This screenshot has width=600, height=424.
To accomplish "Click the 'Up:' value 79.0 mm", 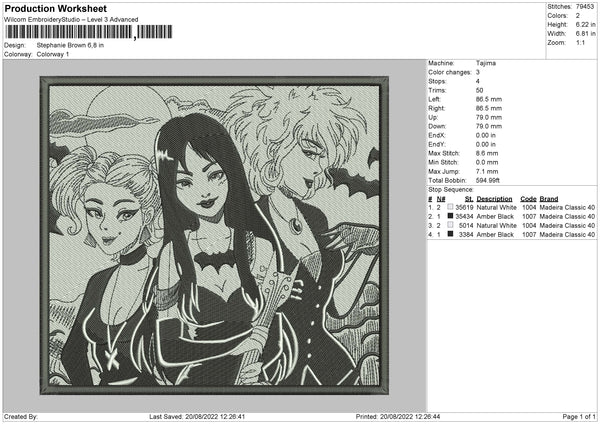I will tap(489, 117).
